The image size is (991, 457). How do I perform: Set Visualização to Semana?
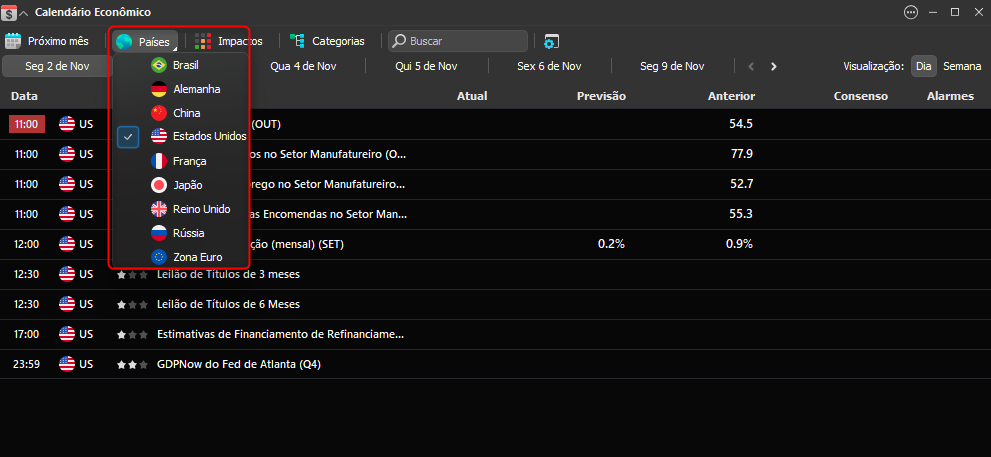click(962, 66)
